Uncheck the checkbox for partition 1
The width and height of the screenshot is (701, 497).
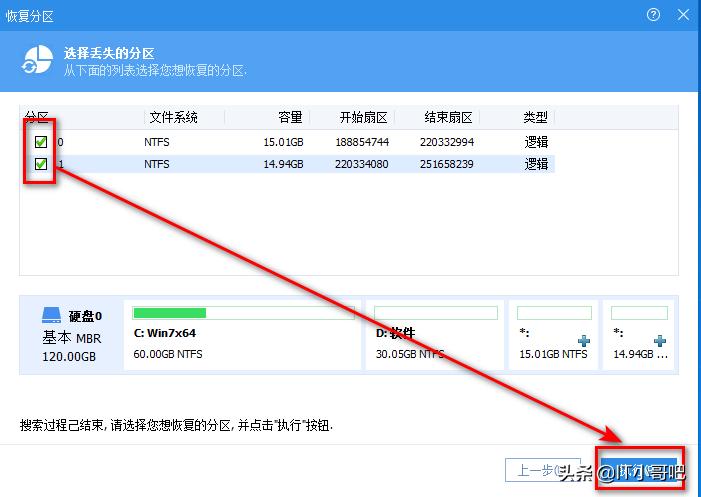[x=41, y=164]
